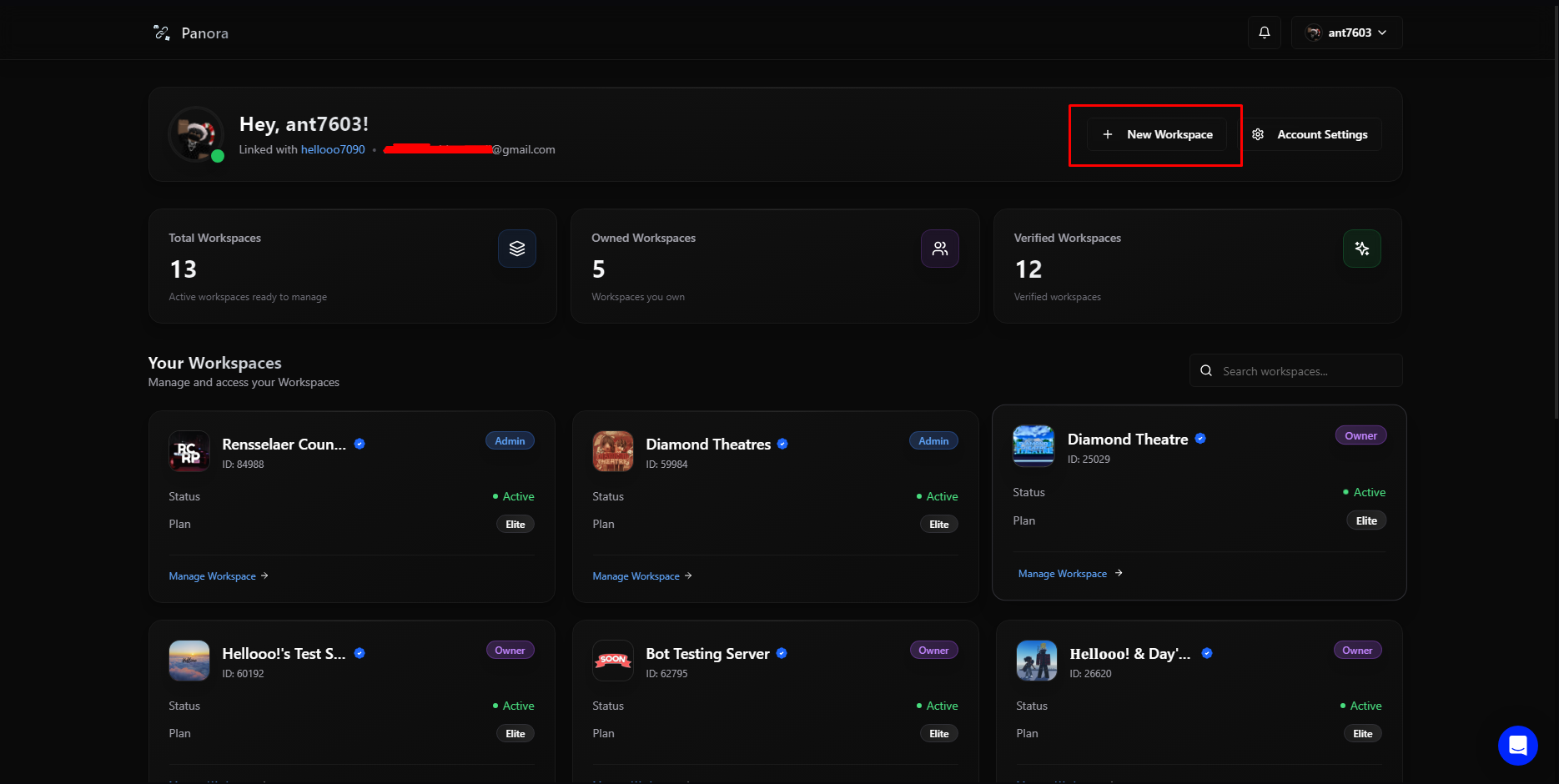The width and height of the screenshot is (1559, 784).
Task: Click the Verified Workspaces sparkle icon
Action: point(1362,249)
